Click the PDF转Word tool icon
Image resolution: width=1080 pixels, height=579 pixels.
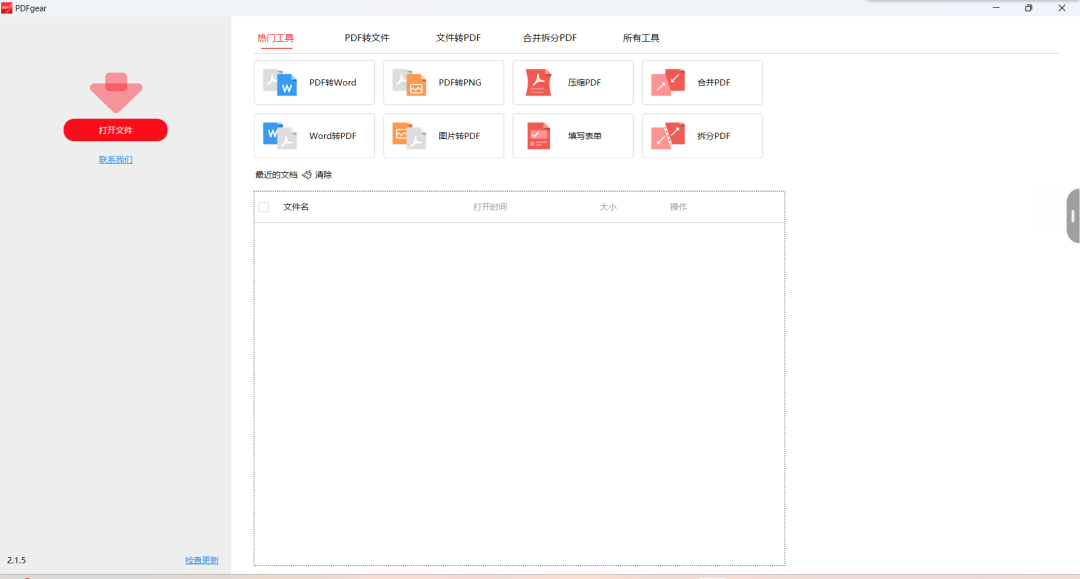tap(280, 82)
